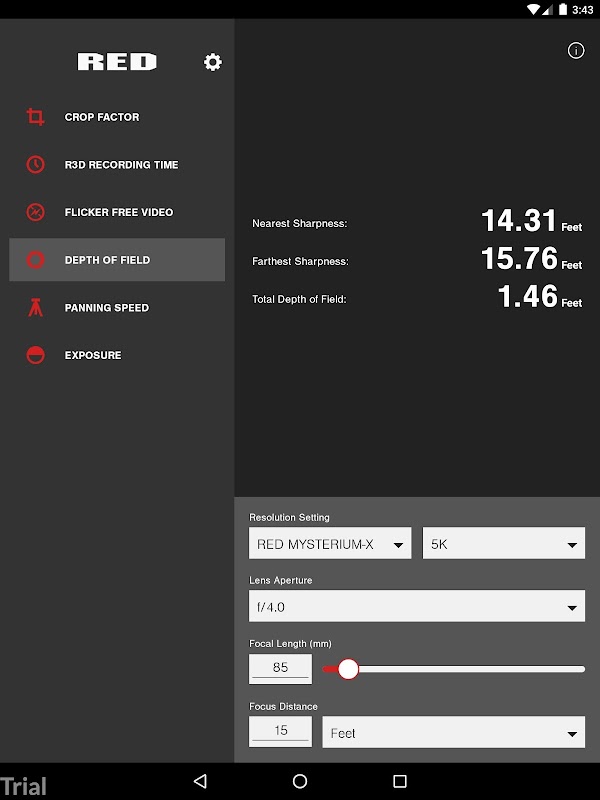Click the Panning Speed tripod icon
Screen dimensions: 600x800
35,307
